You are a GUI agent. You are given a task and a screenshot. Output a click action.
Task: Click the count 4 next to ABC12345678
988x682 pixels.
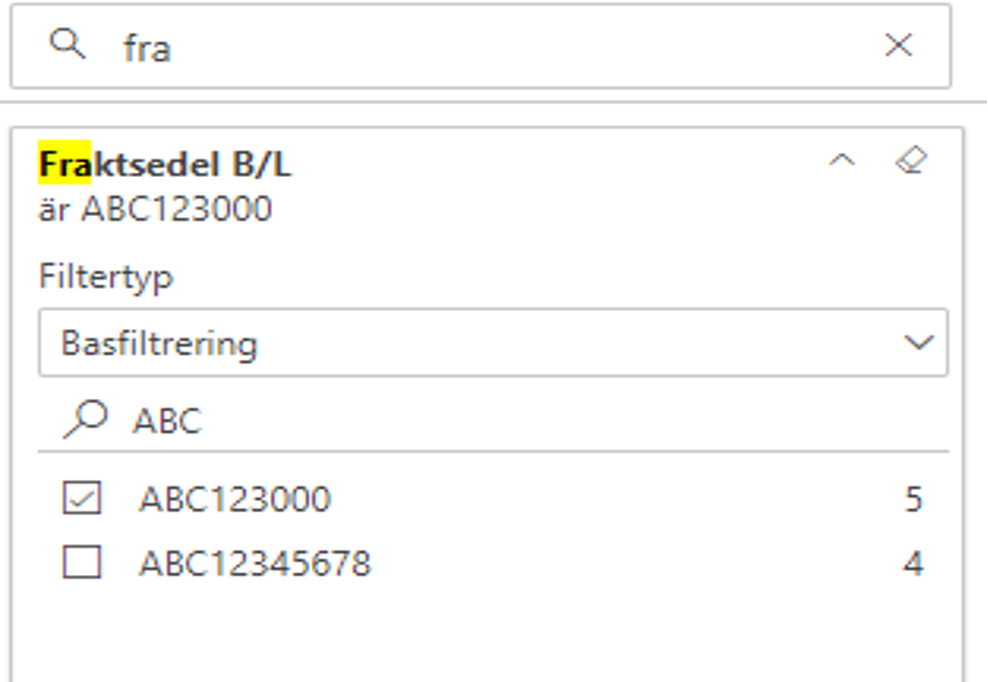914,563
